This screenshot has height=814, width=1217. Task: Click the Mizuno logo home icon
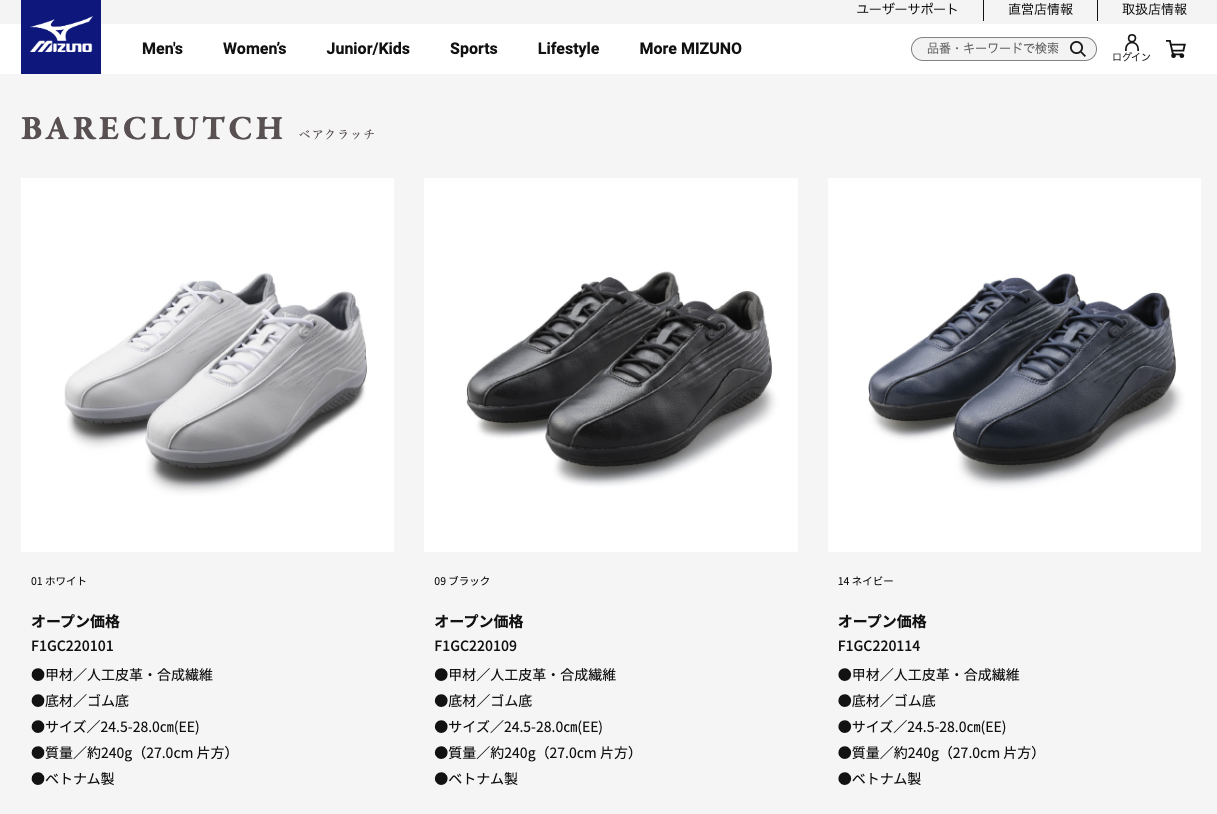61,37
